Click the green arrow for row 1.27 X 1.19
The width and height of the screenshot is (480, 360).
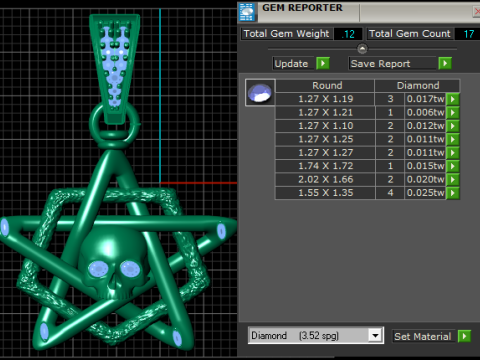453,99
